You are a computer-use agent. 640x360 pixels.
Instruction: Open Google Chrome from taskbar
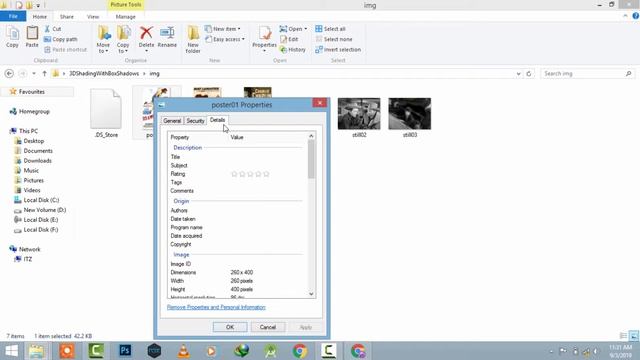(300, 351)
